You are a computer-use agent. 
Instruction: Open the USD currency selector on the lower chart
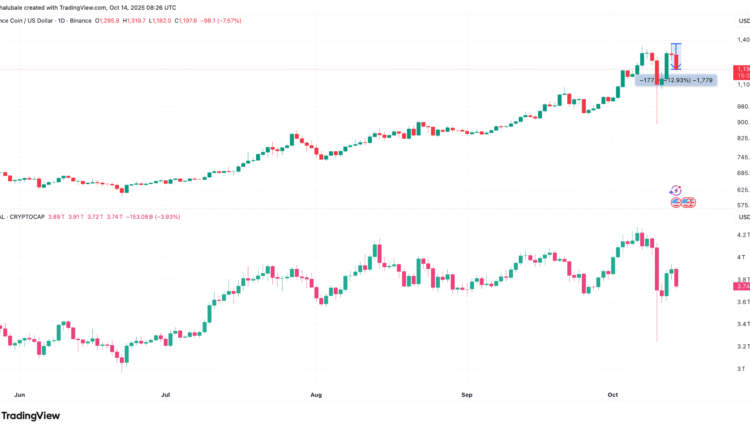coord(742,216)
